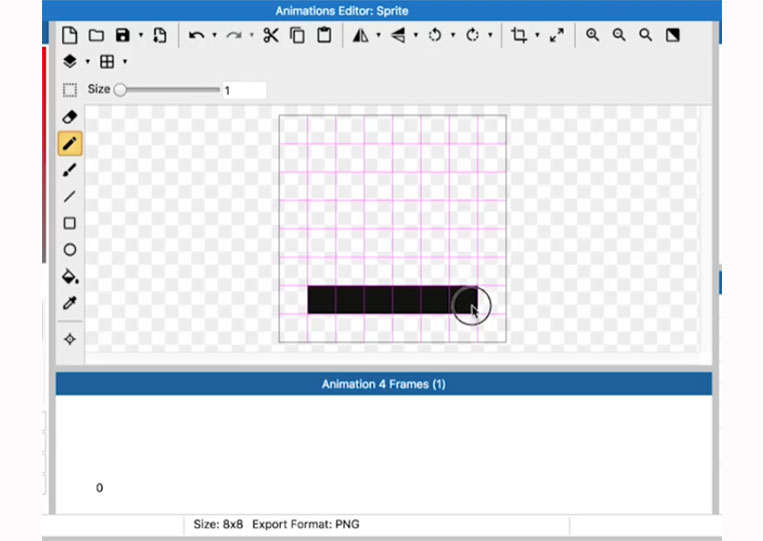Click the Reset zoom magnifier icon
This screenshot has width=763, height=541.
coord(646,35)
